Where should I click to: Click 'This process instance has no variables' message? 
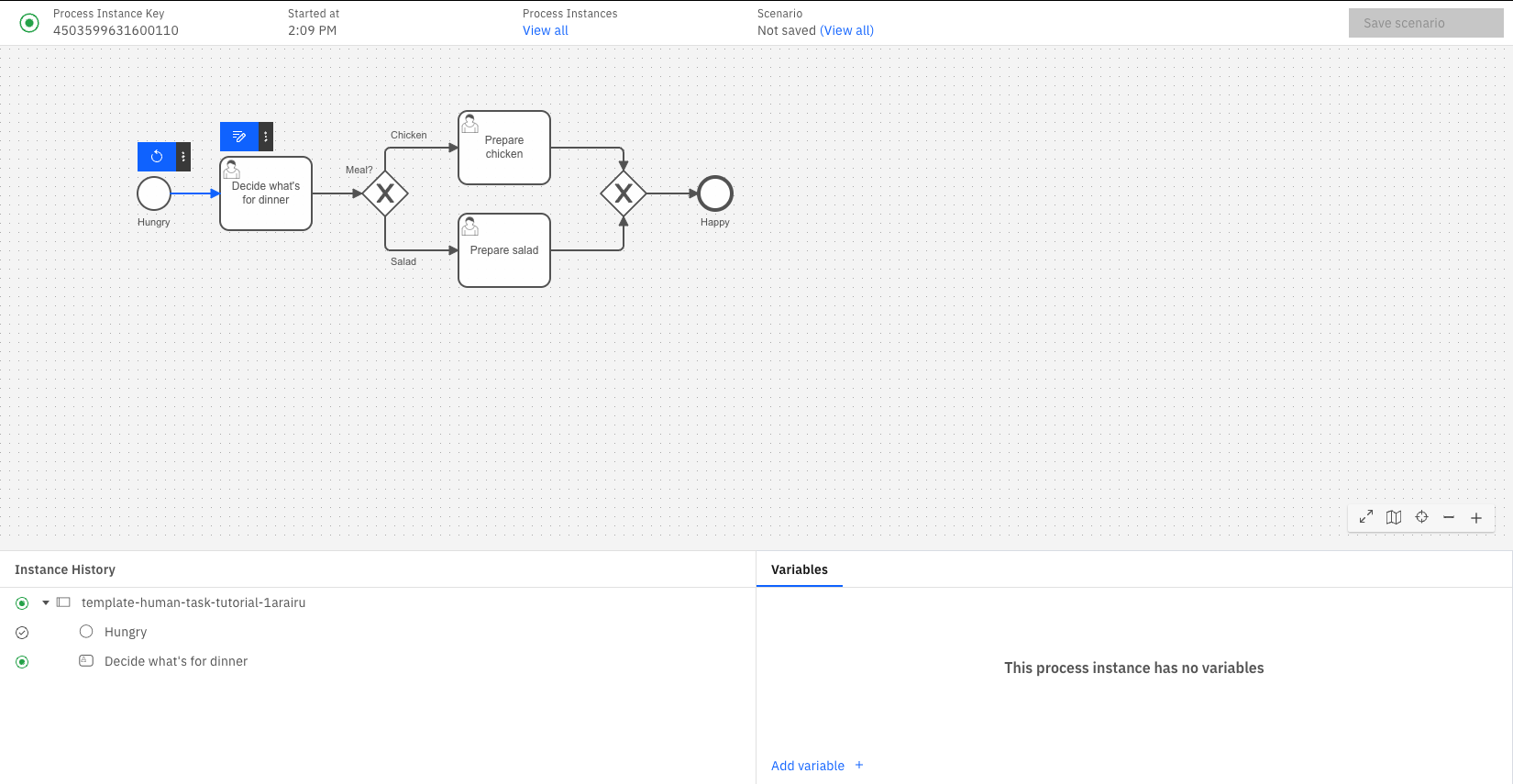pos(1134,668)
